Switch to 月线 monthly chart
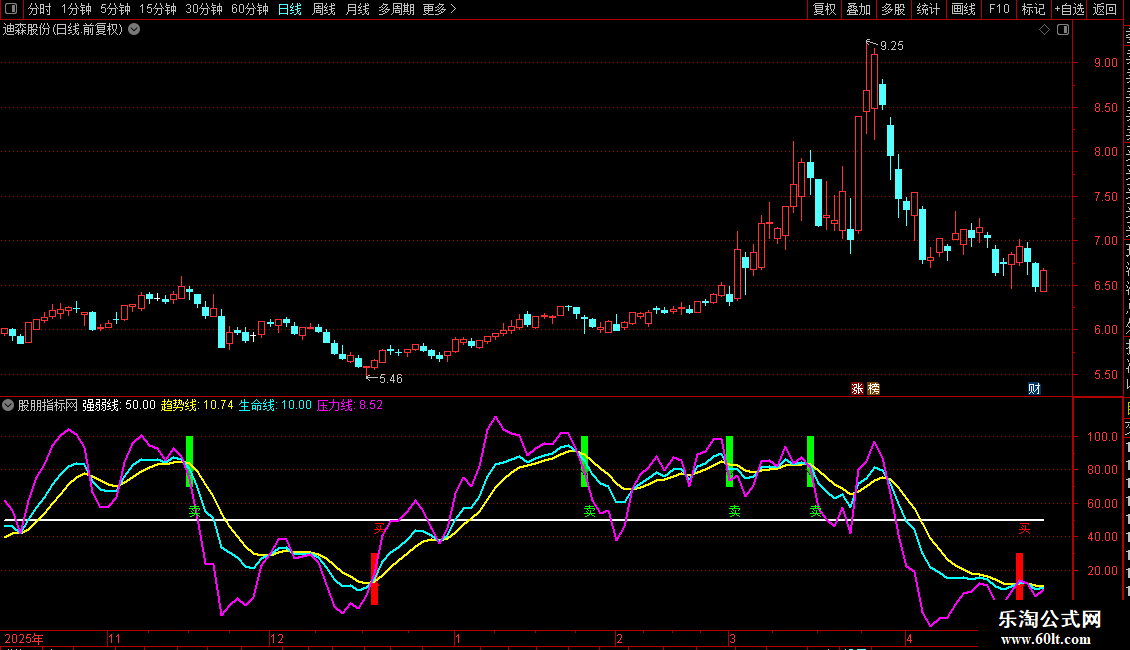This screenshot has height=650, width=1130. tap(357, 9)
